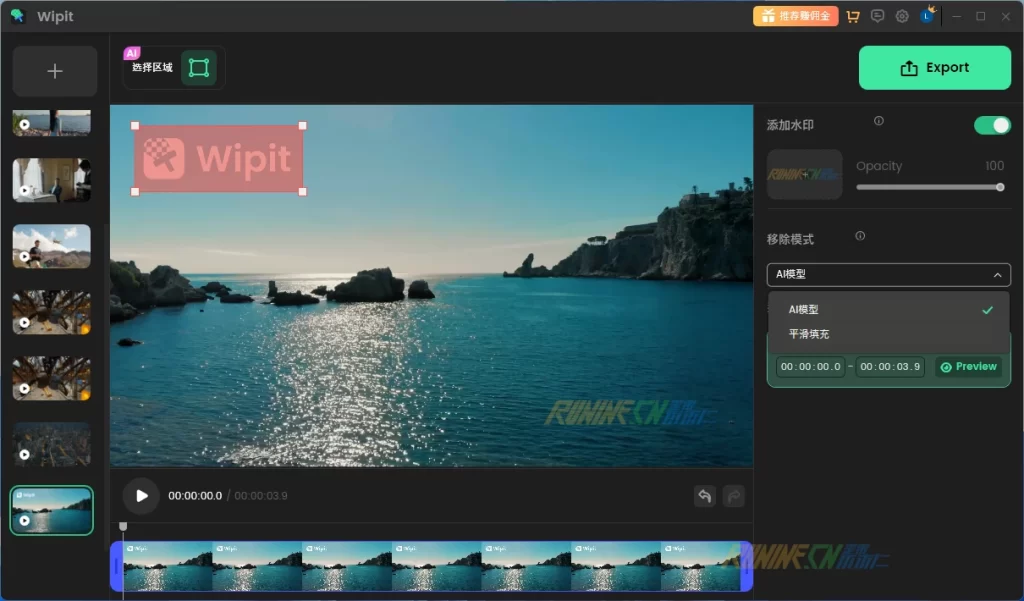
Task: Open the shopping cart icon
Action: [852, 16]
